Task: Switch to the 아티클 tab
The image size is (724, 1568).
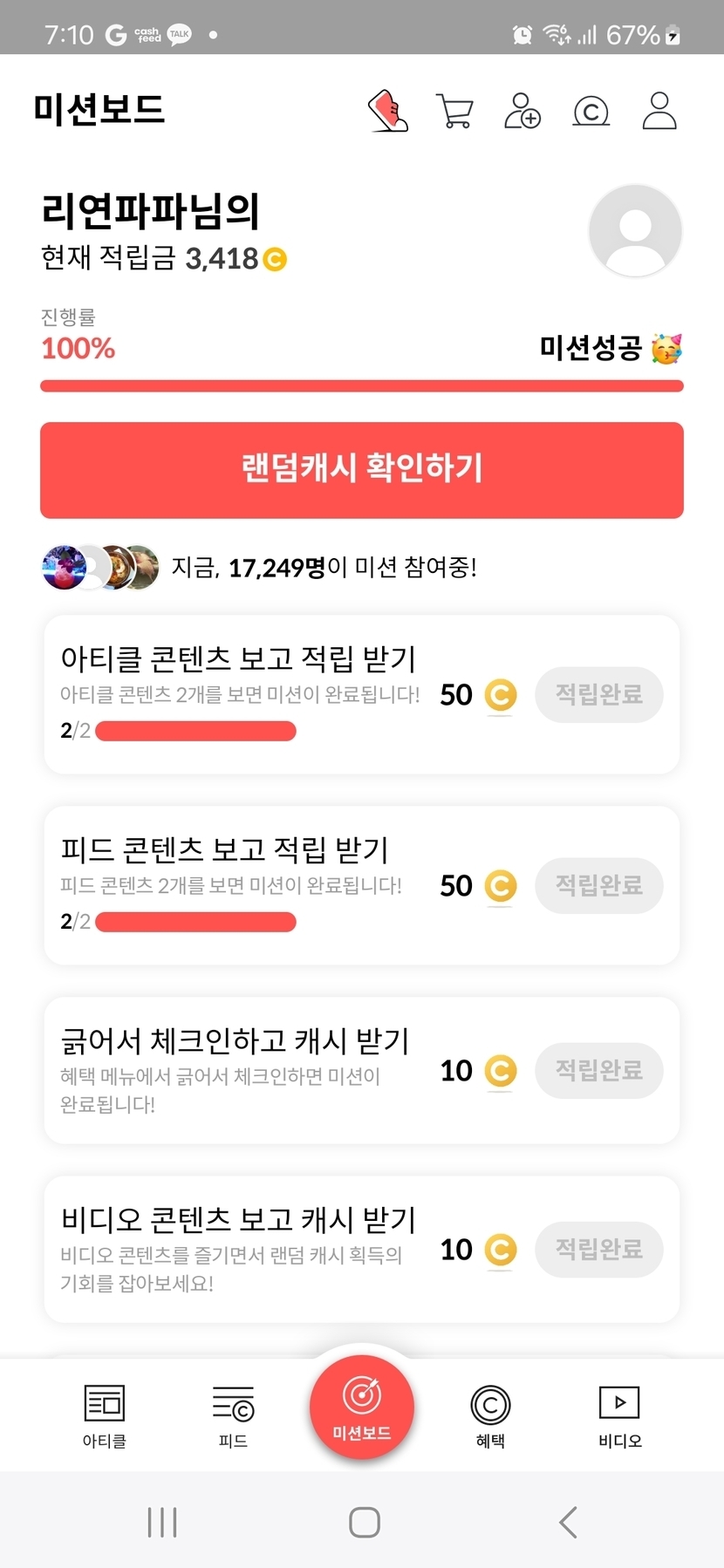Action: [x=105, y=1415]
